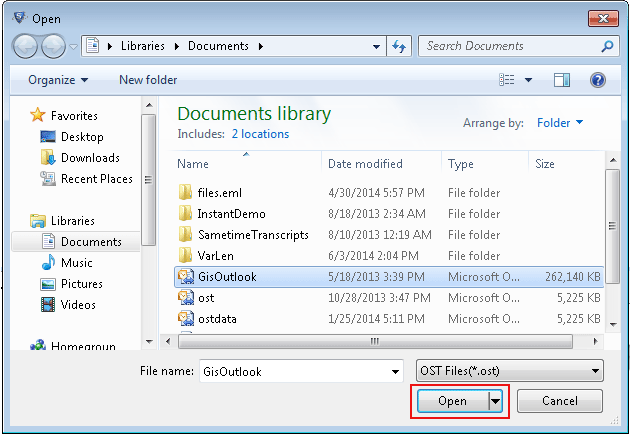Click the Homegroup icon
The width and height of the screenshot is (630, 434).
coord(38,345)
